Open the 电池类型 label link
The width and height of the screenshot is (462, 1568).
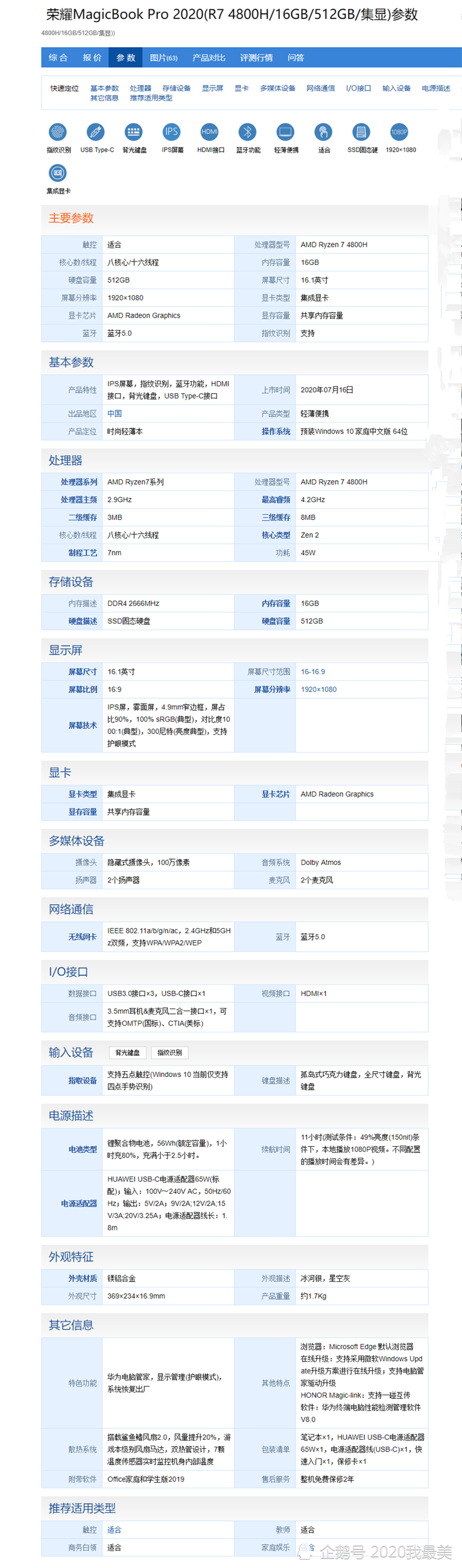coord(82,1149)
